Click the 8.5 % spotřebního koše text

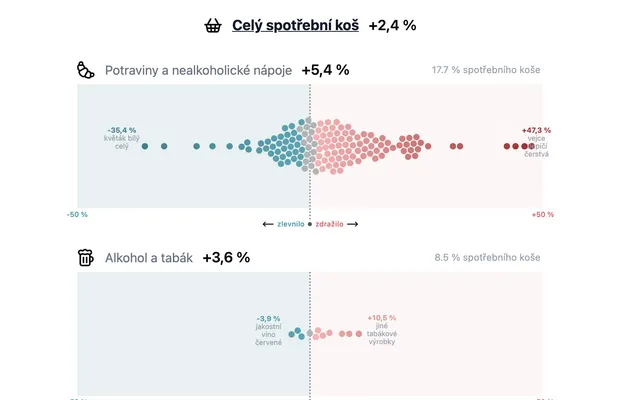click(488, 258)
